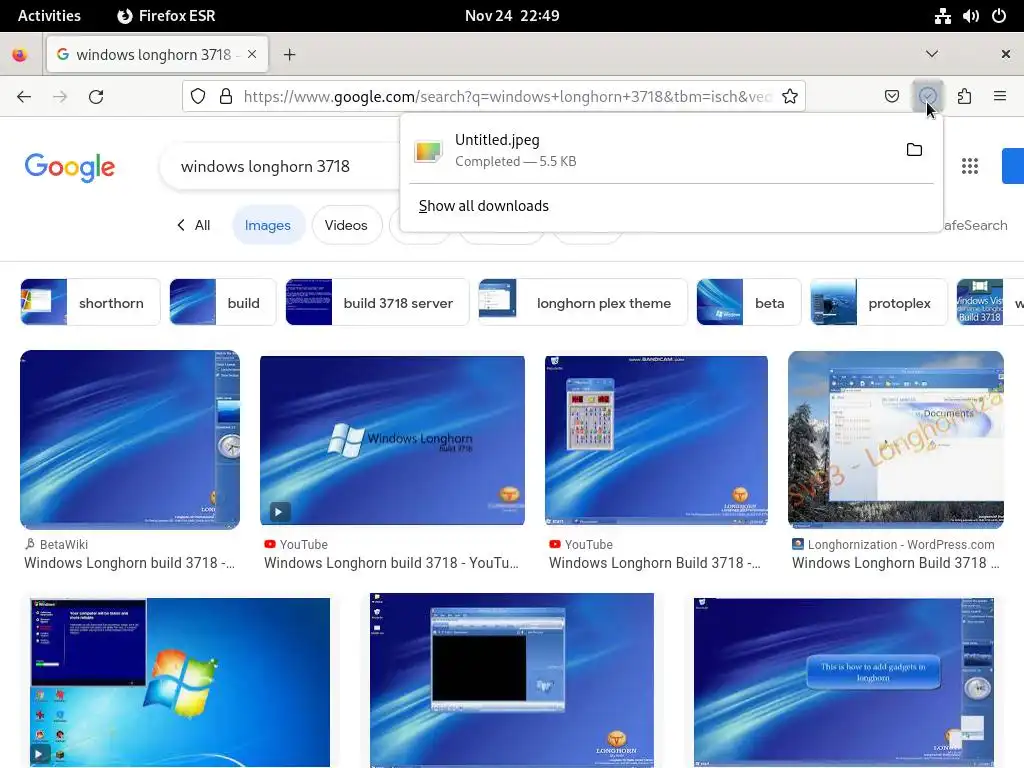Image resolution: width=1024 pixels, height=768 pixels.
Task: Open the power menu icon
Action: pyautogui.click(x=999, y=16)
